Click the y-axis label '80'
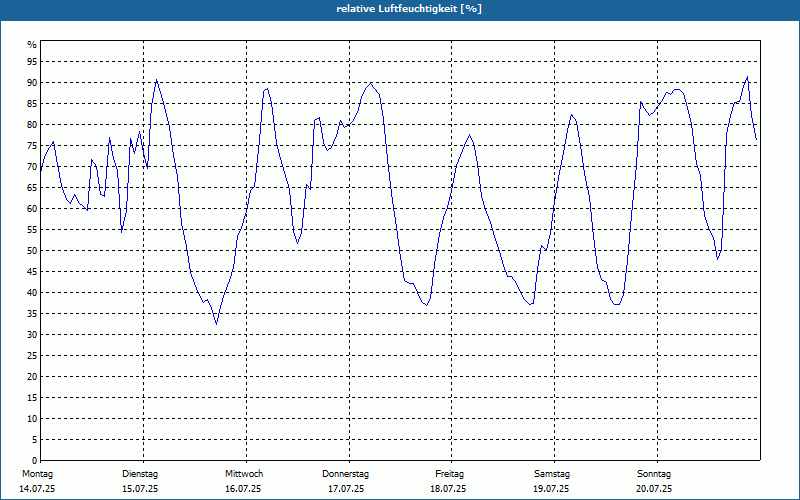 32,124
